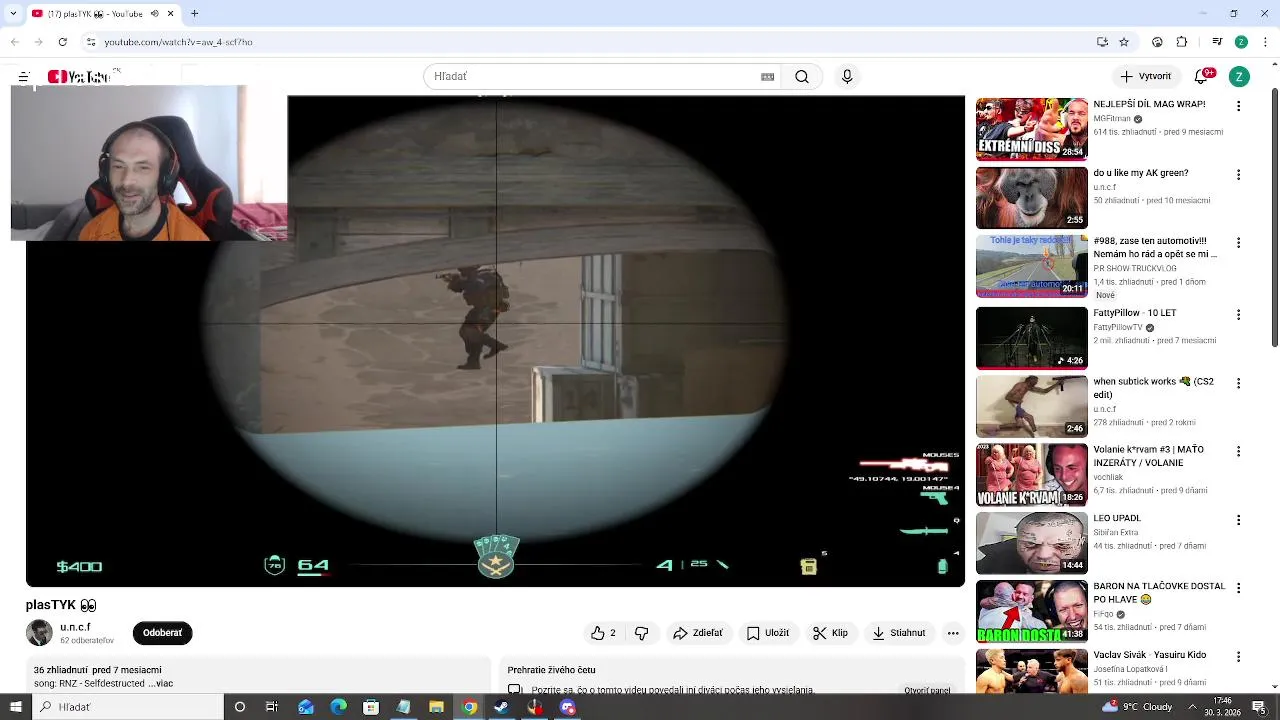Open the #988 automotiv trucker vlog thumbnail

click(x=1031, y=267)
